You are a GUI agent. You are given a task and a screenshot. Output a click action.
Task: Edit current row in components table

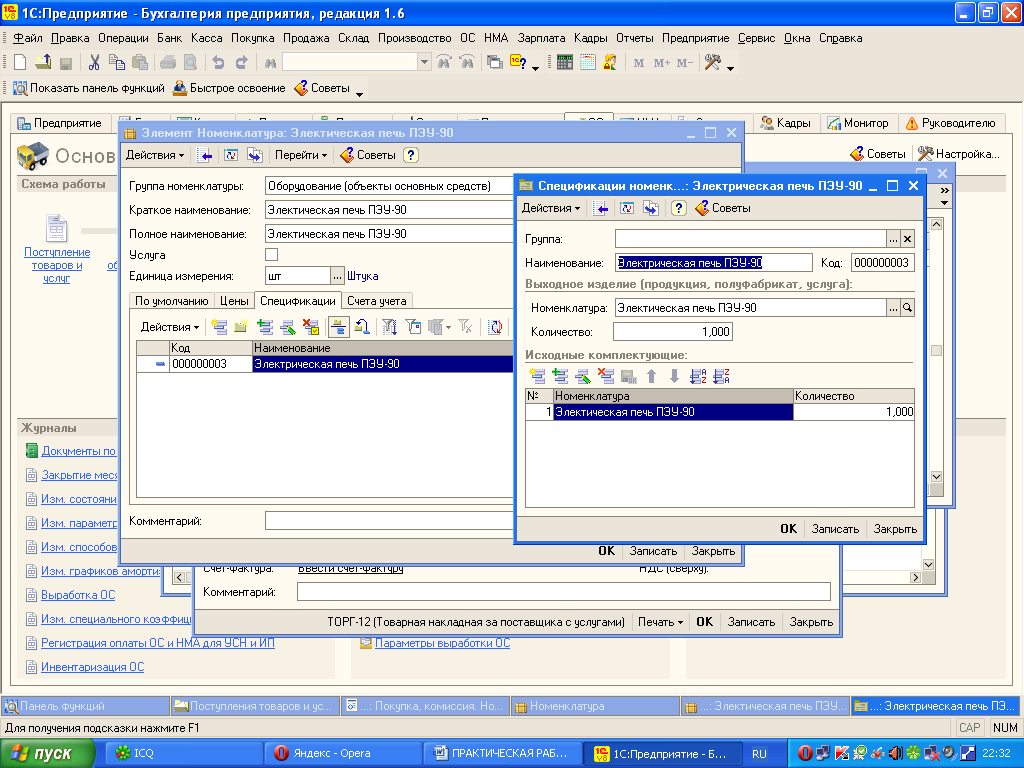pyautogui.click(x=583, y=376)
